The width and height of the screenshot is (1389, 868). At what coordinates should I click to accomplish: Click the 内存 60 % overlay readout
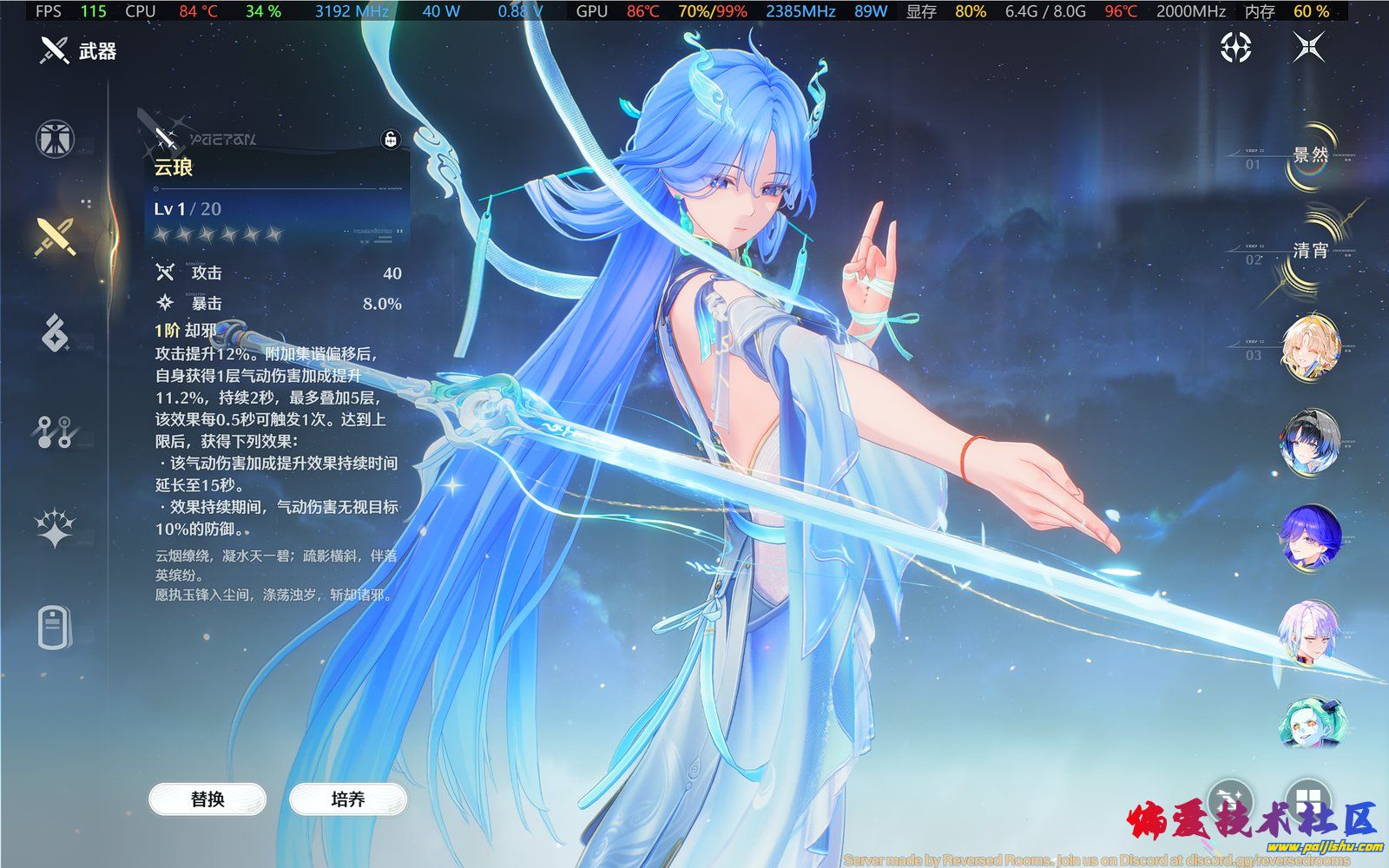1287,11
